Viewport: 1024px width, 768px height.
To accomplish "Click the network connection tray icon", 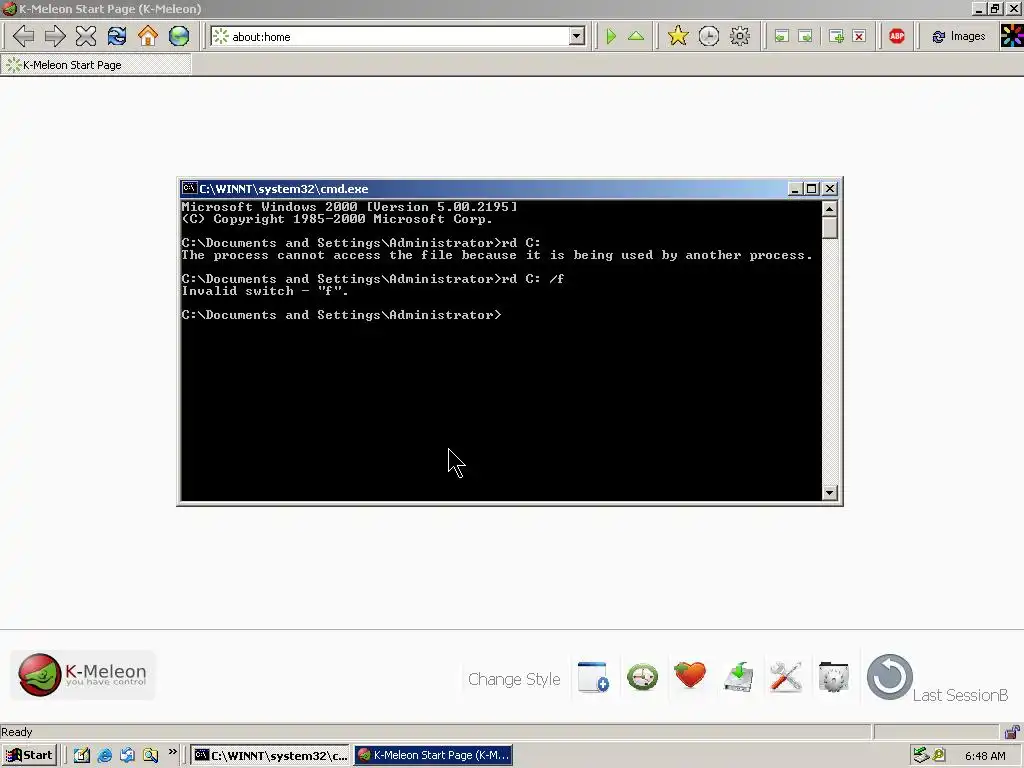I will click(921, 755).
